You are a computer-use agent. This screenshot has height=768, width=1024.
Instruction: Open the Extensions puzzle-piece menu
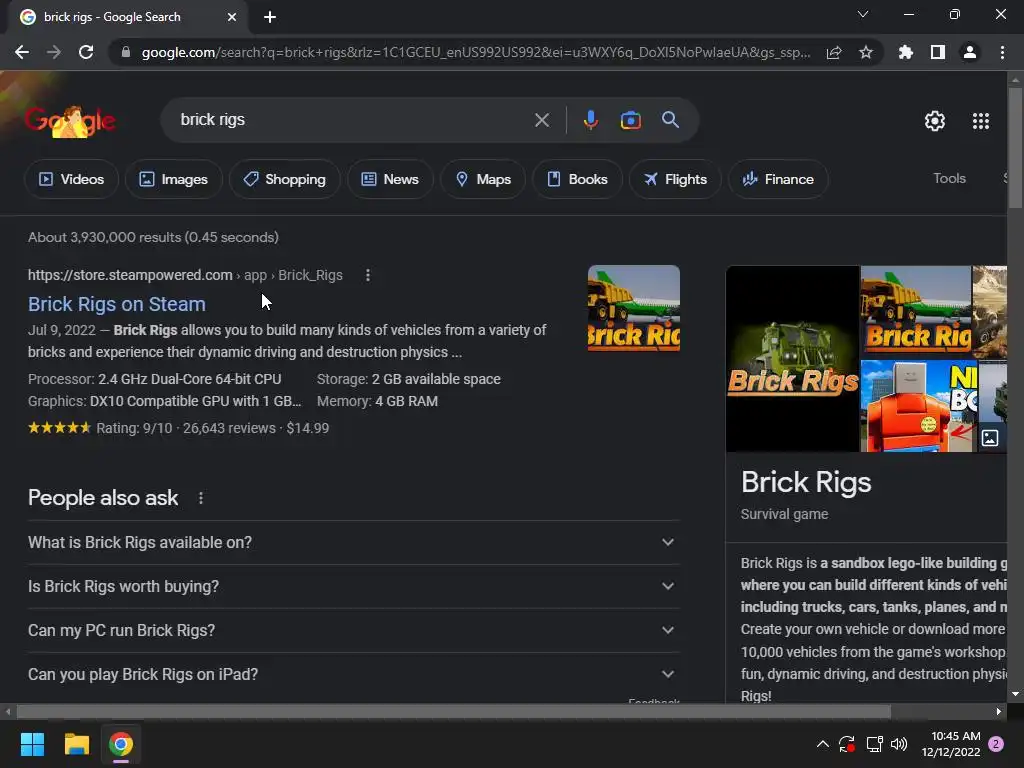[905, 52]
